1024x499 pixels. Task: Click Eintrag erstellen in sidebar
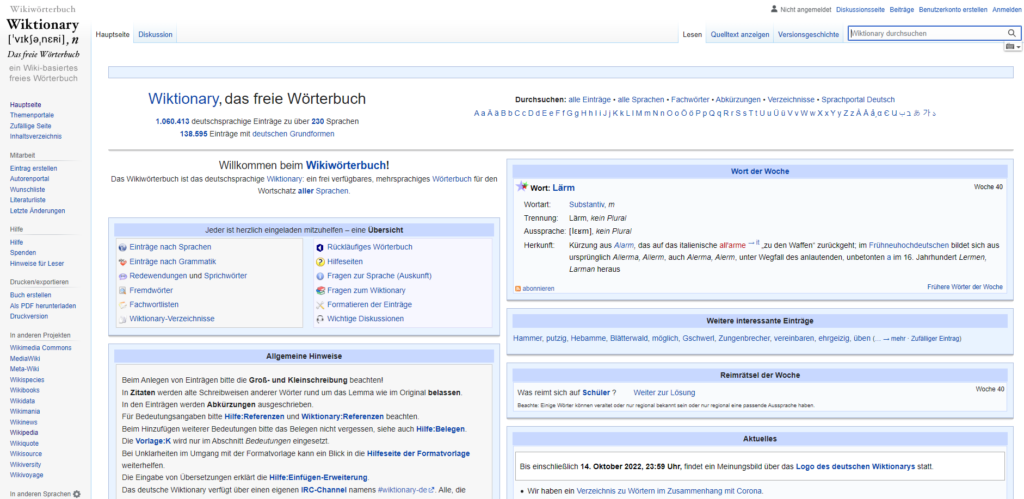click(33, 169)
